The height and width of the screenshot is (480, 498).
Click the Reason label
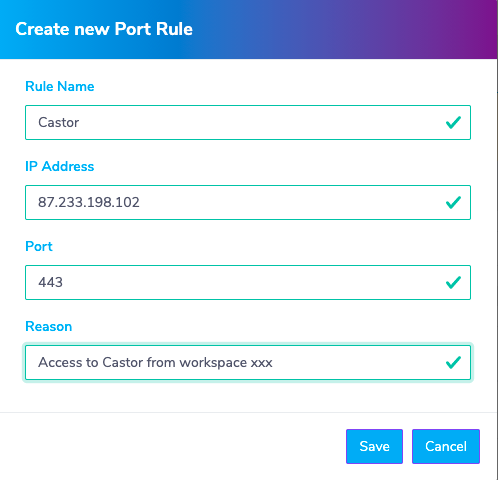[49, 326]
